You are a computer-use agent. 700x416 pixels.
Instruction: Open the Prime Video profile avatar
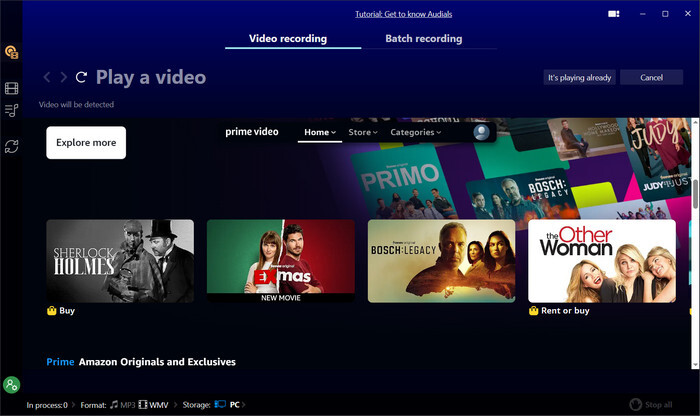point(482,132)
